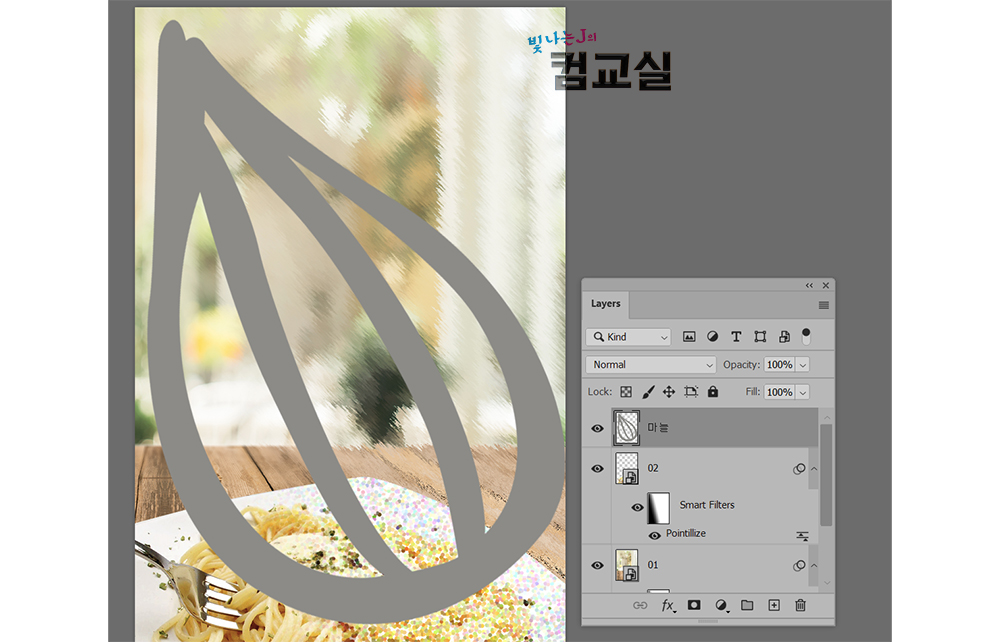Filter layers by smart objects icon
The height and width of the screenshot is (642, 1000).
pyautogui.click(x=784, y=337)
